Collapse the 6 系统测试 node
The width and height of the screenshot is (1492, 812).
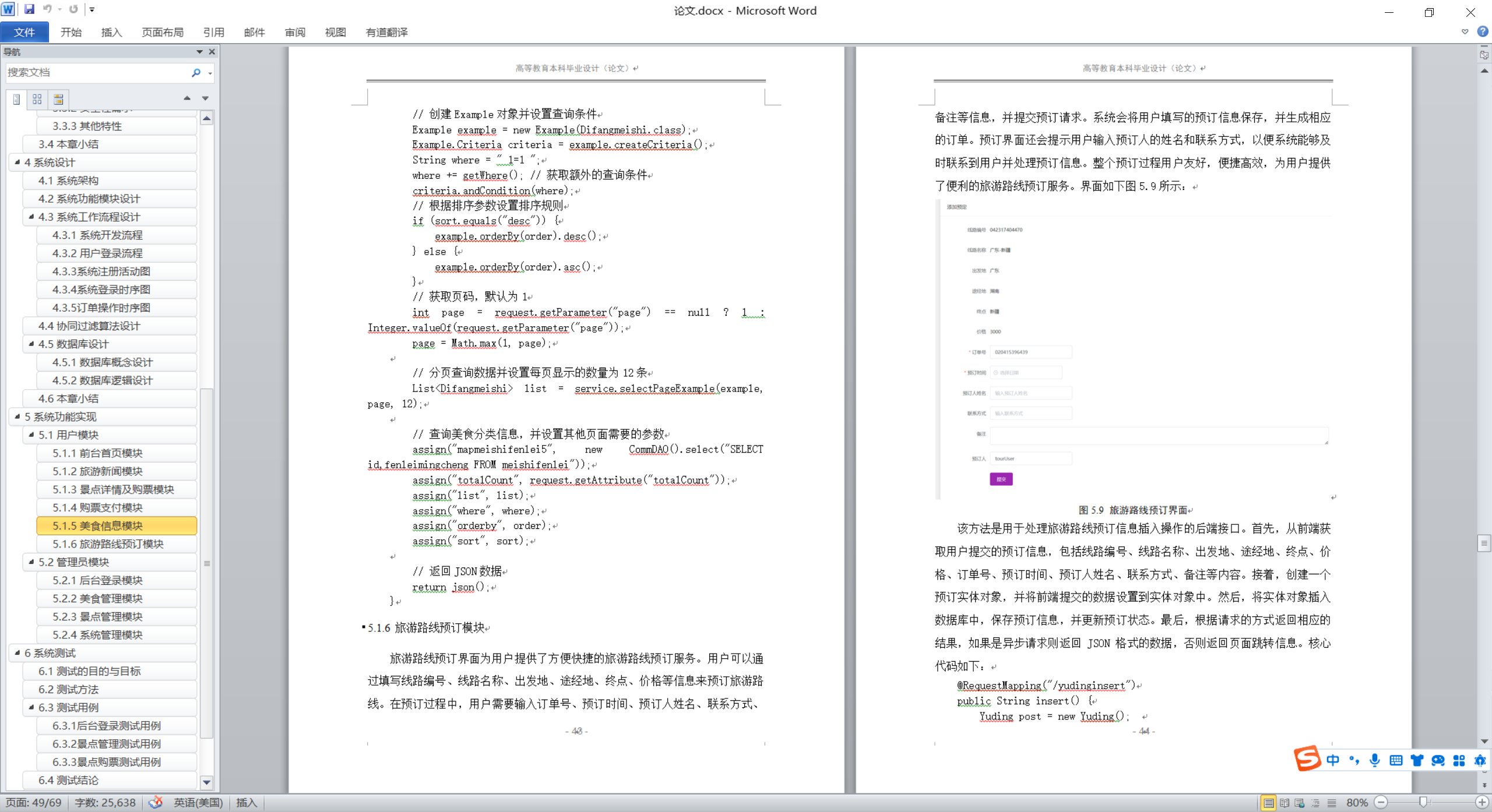pos(17,652)
